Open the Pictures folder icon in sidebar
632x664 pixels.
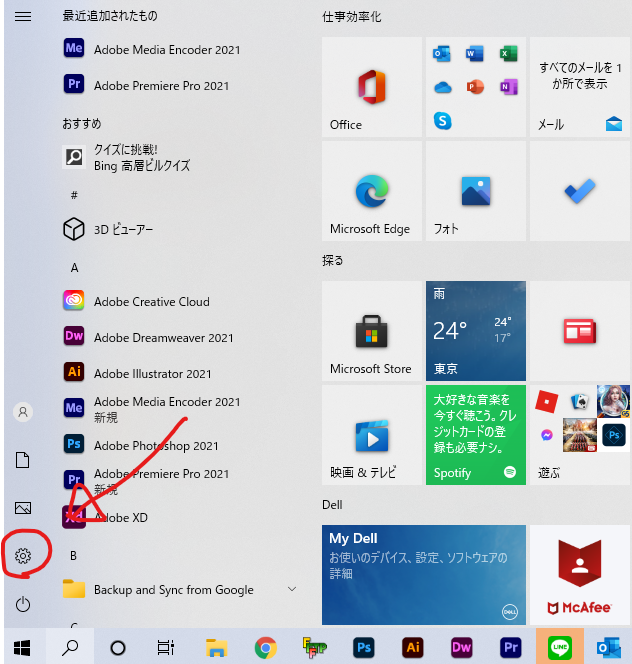click(x=23, y=508)
